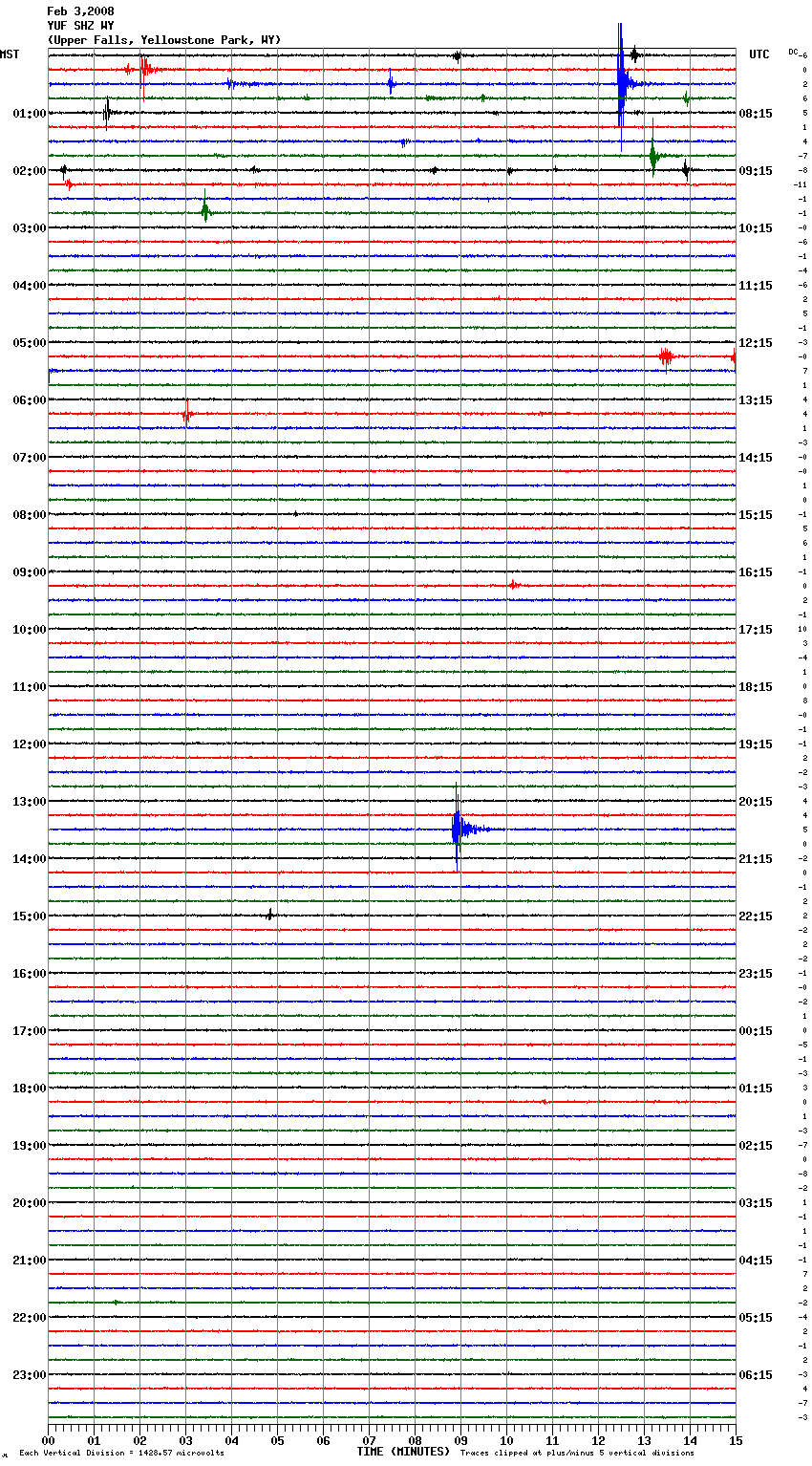
Task: Click the 12:15 UTC time label
Action: click(756, 343)
